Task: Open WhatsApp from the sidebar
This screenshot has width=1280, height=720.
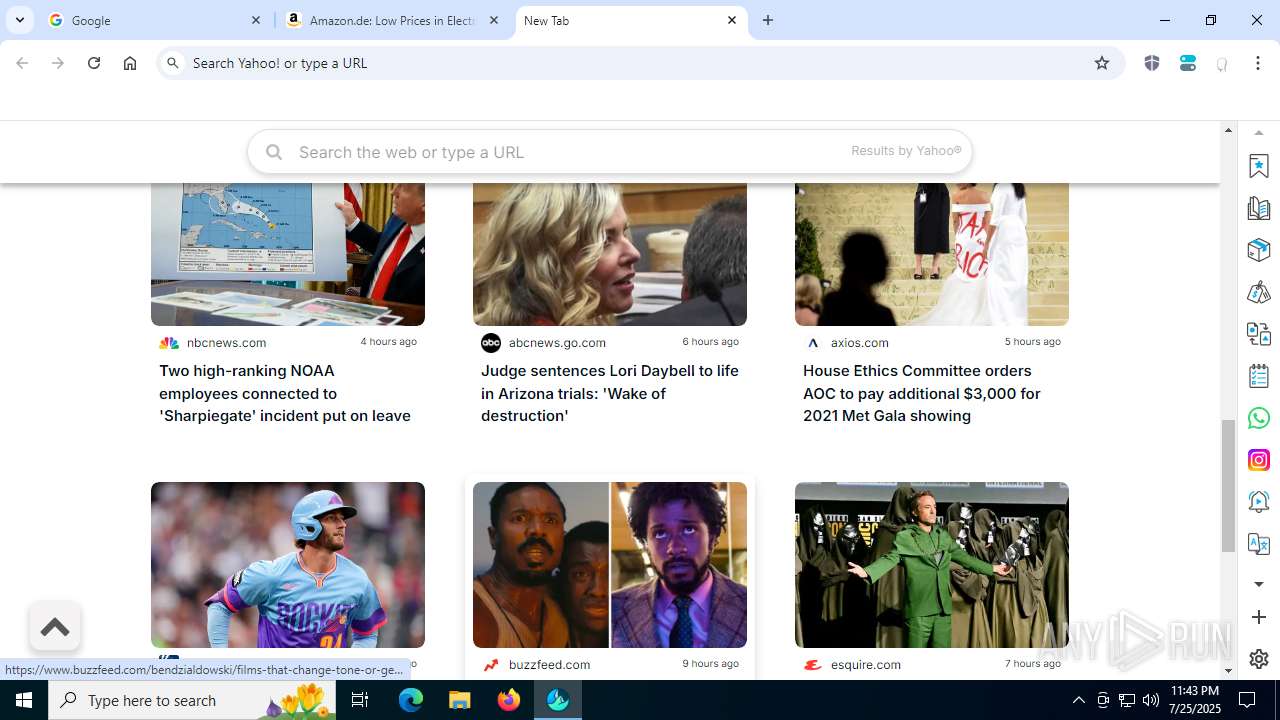Action: [1259, 418]
